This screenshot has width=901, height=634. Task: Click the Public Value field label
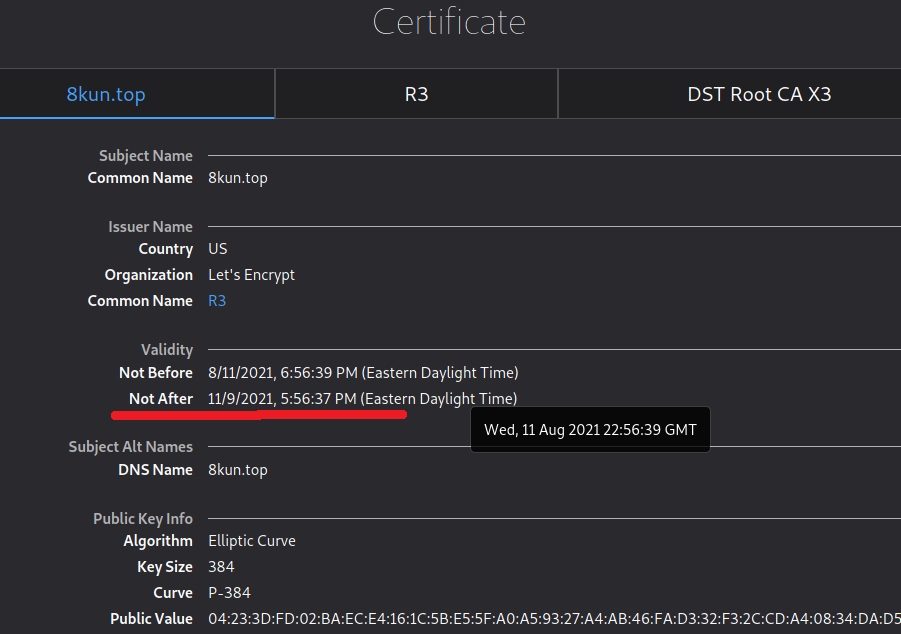(152, 619)
